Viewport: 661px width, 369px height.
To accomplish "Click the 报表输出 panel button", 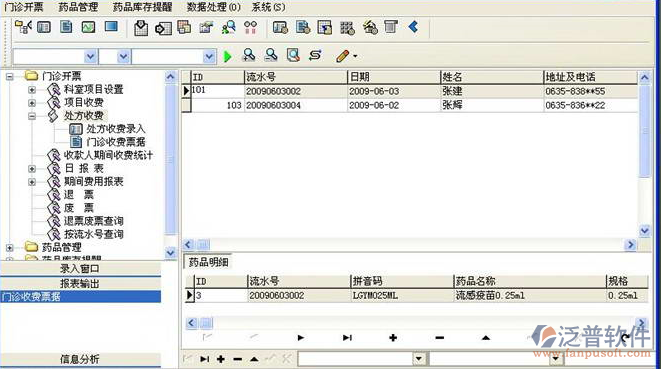I will tap(80, 283).
